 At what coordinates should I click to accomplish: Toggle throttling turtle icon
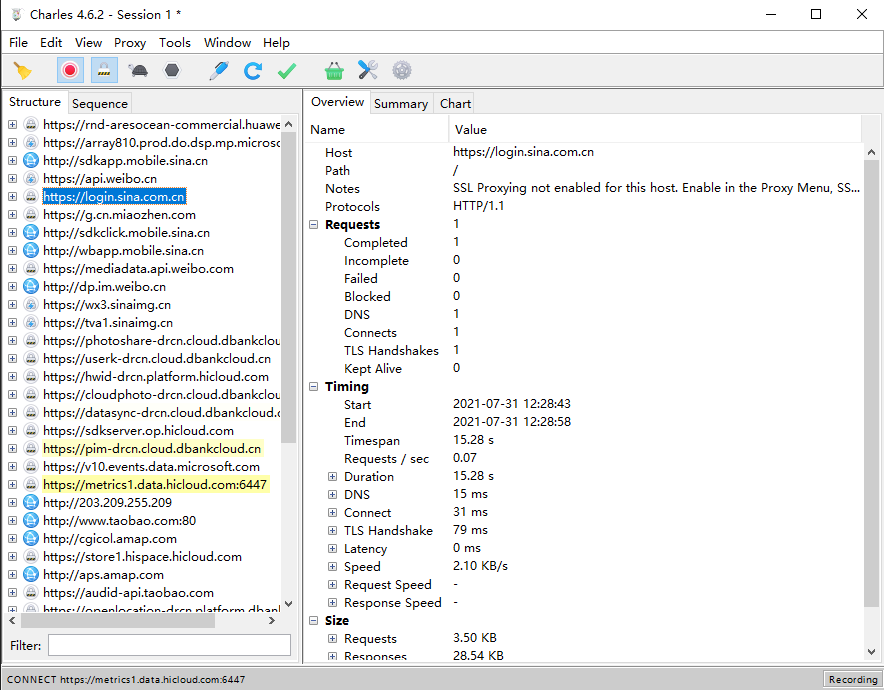pos(138,71)
